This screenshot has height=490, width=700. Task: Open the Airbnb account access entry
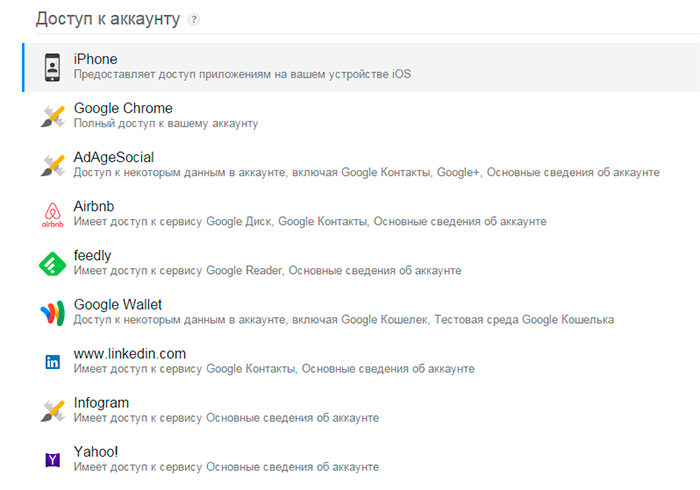95,206
